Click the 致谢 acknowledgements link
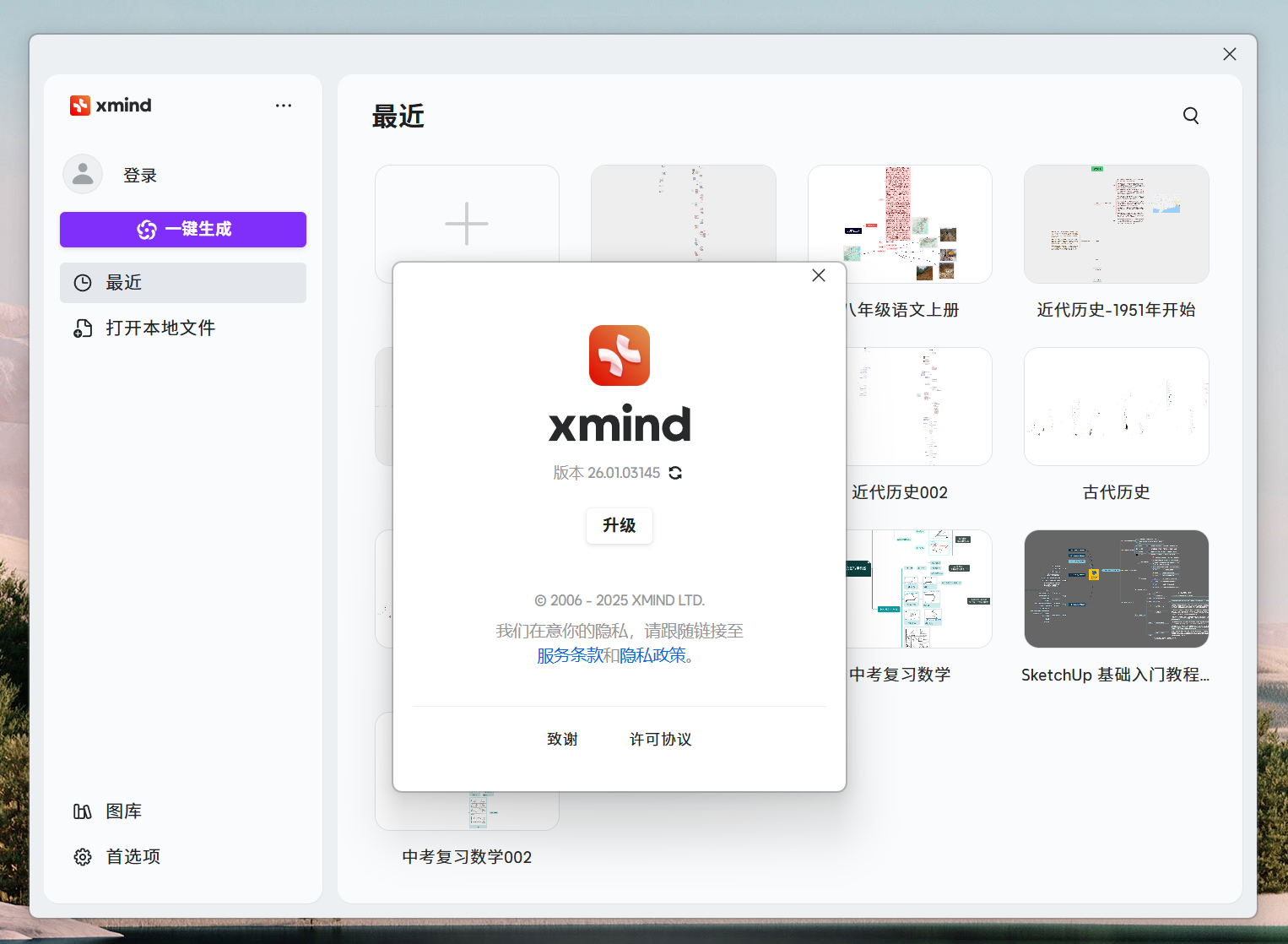1288x944 pixels. coord(562,740)
